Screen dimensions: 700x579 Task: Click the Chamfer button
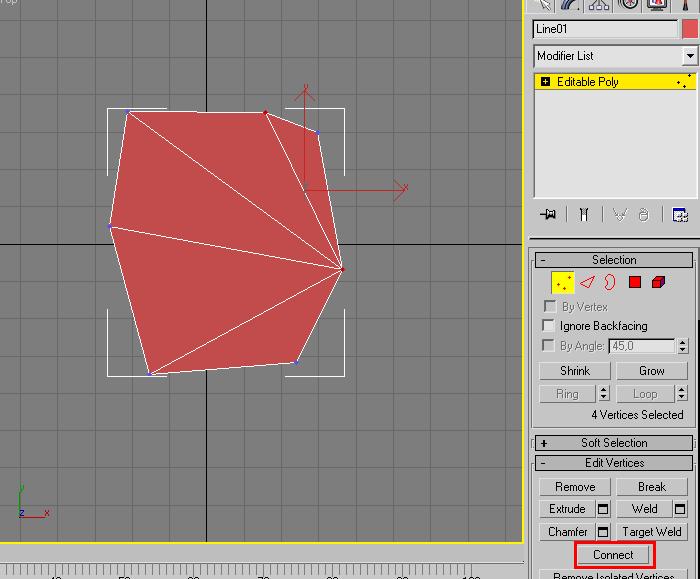tap(567, 532)
